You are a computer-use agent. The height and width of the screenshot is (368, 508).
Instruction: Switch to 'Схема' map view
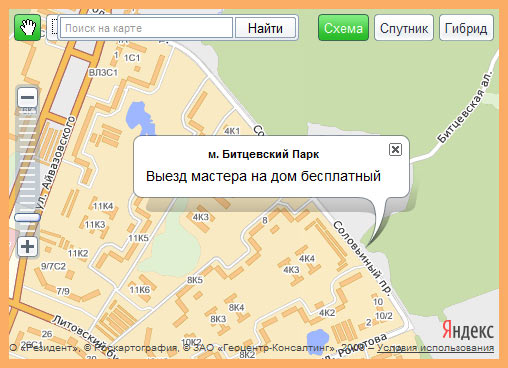pos(343,28)
